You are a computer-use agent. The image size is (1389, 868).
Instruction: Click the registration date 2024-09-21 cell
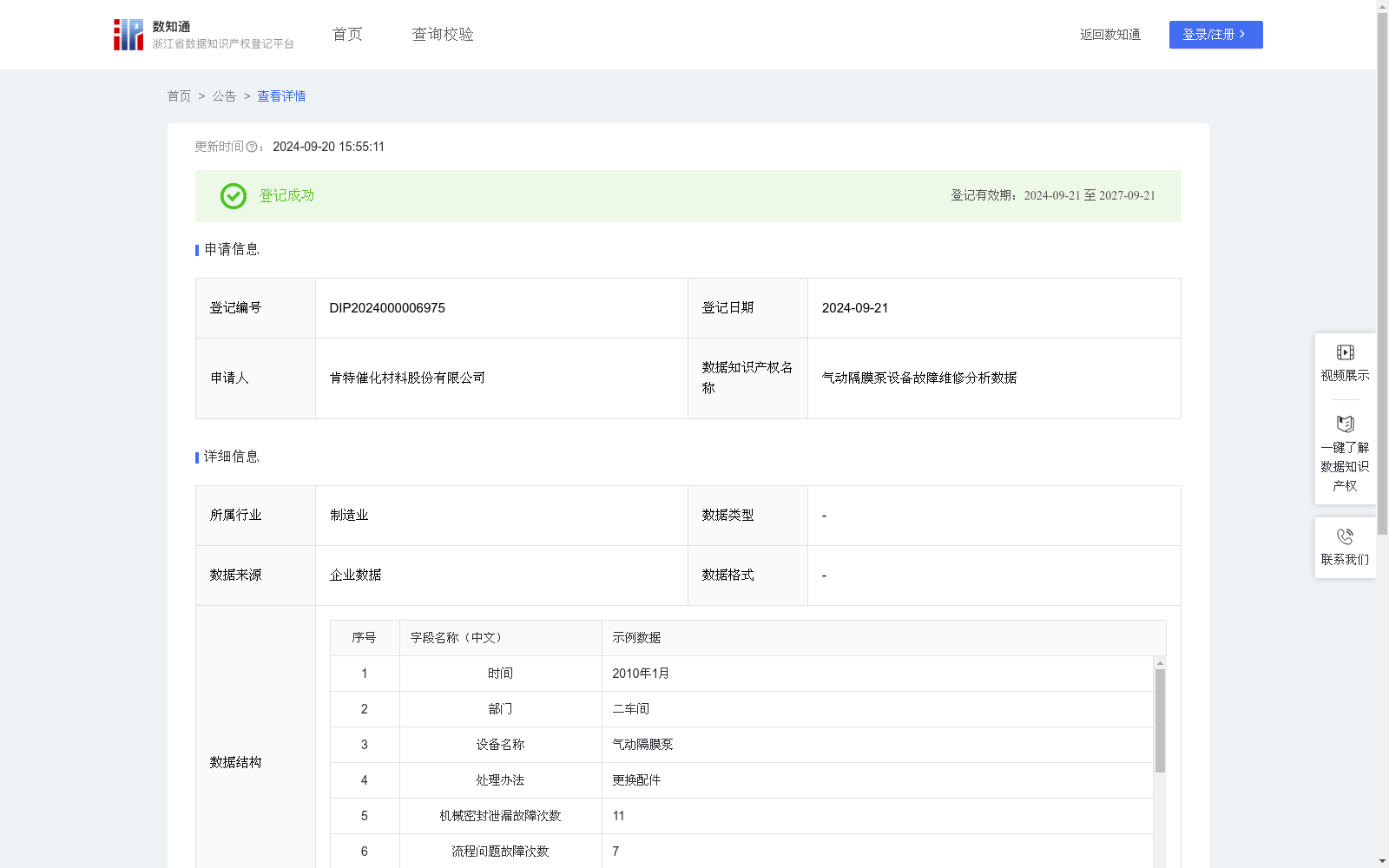994,308
